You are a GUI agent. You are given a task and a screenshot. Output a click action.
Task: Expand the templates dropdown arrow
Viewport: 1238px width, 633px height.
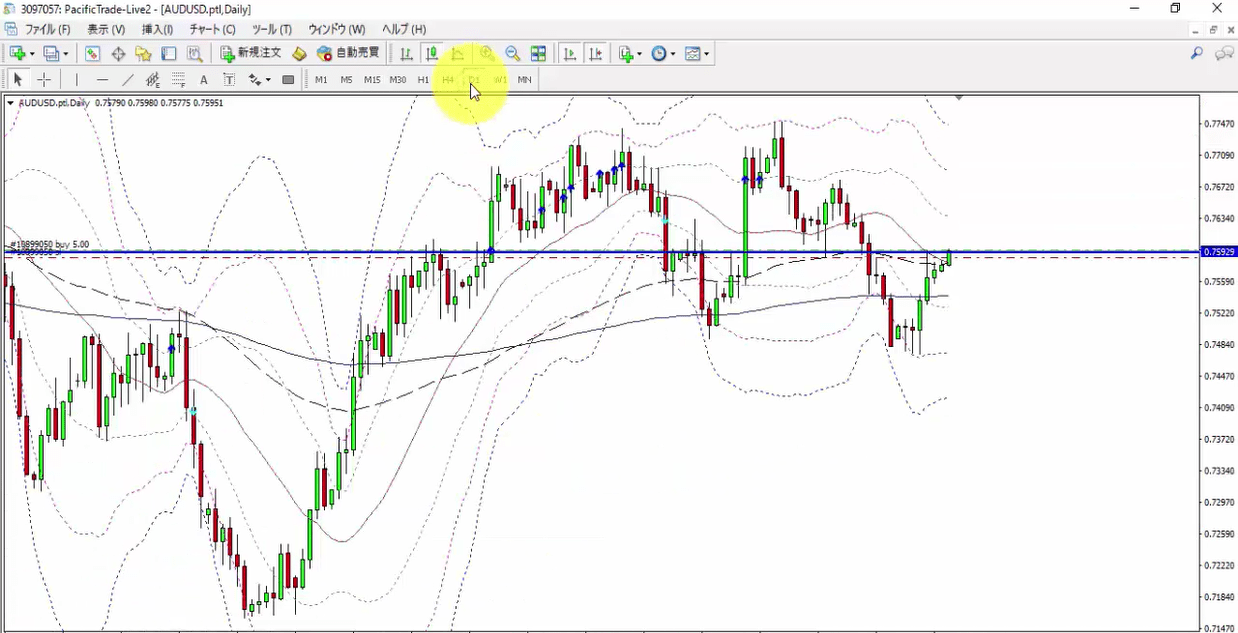pos(706,54)
